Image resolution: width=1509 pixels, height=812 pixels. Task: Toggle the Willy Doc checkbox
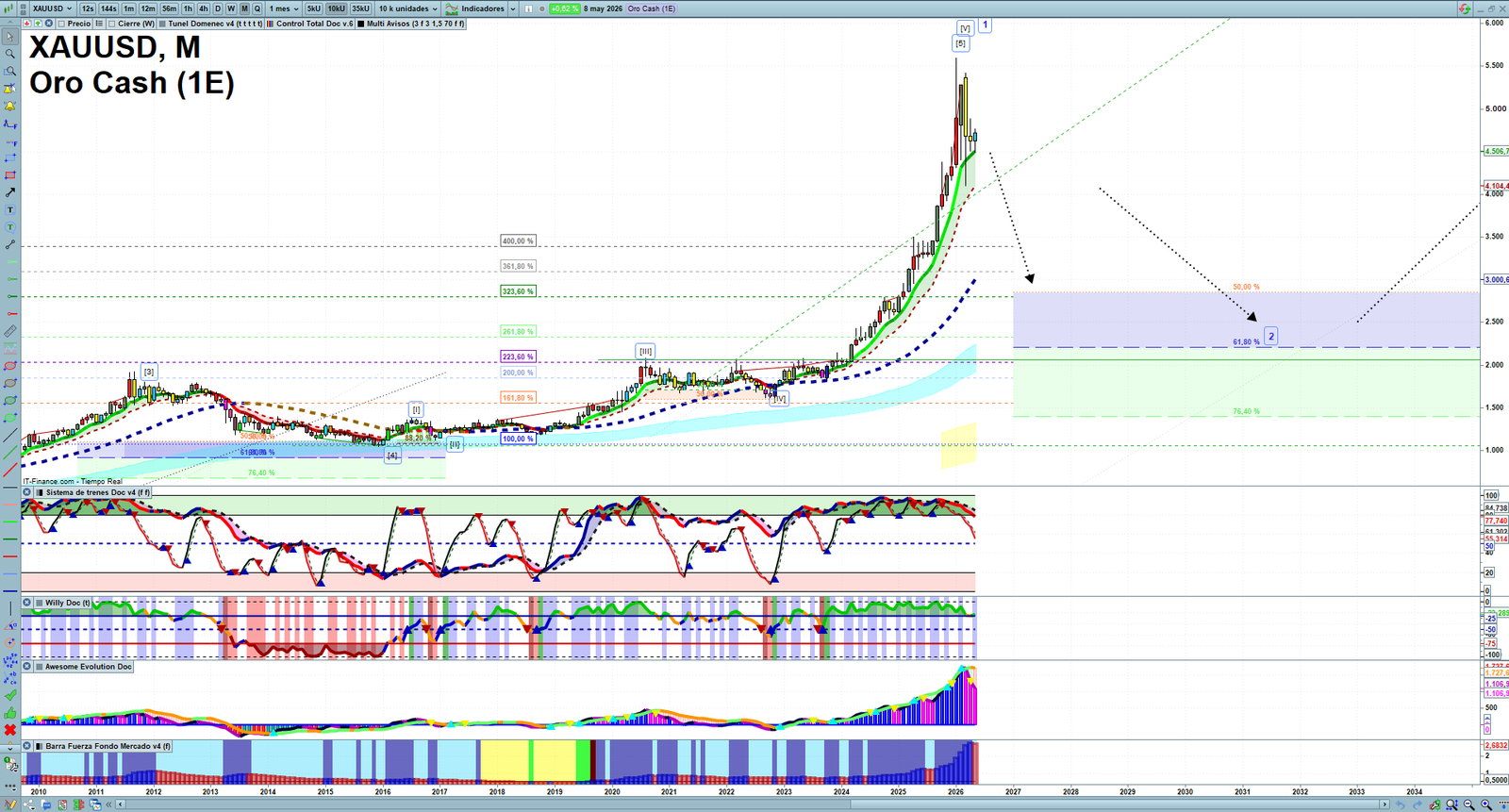click(x=40, y=603)
